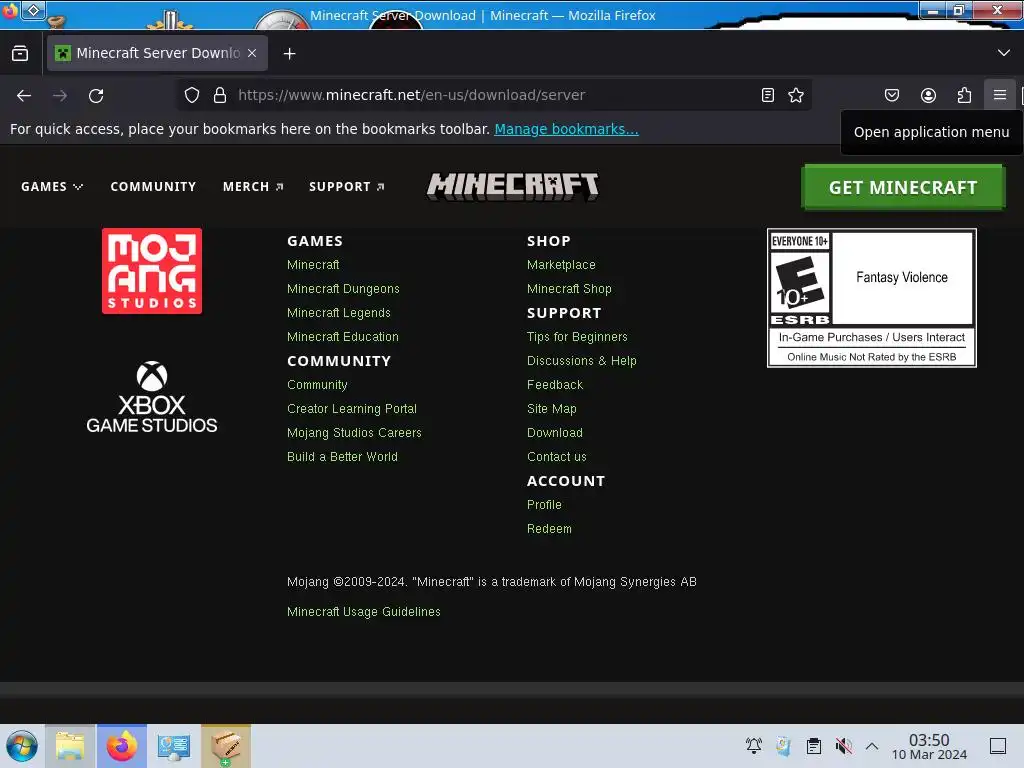Close the Minecraft Server Download tab
The height and width of the screenshot is (768, 1024).
tap(252, 53)
